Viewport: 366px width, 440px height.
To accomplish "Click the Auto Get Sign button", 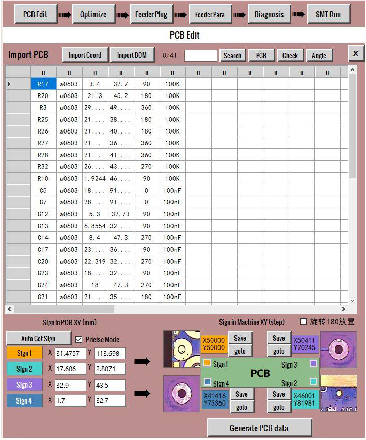I will point(38,338).
